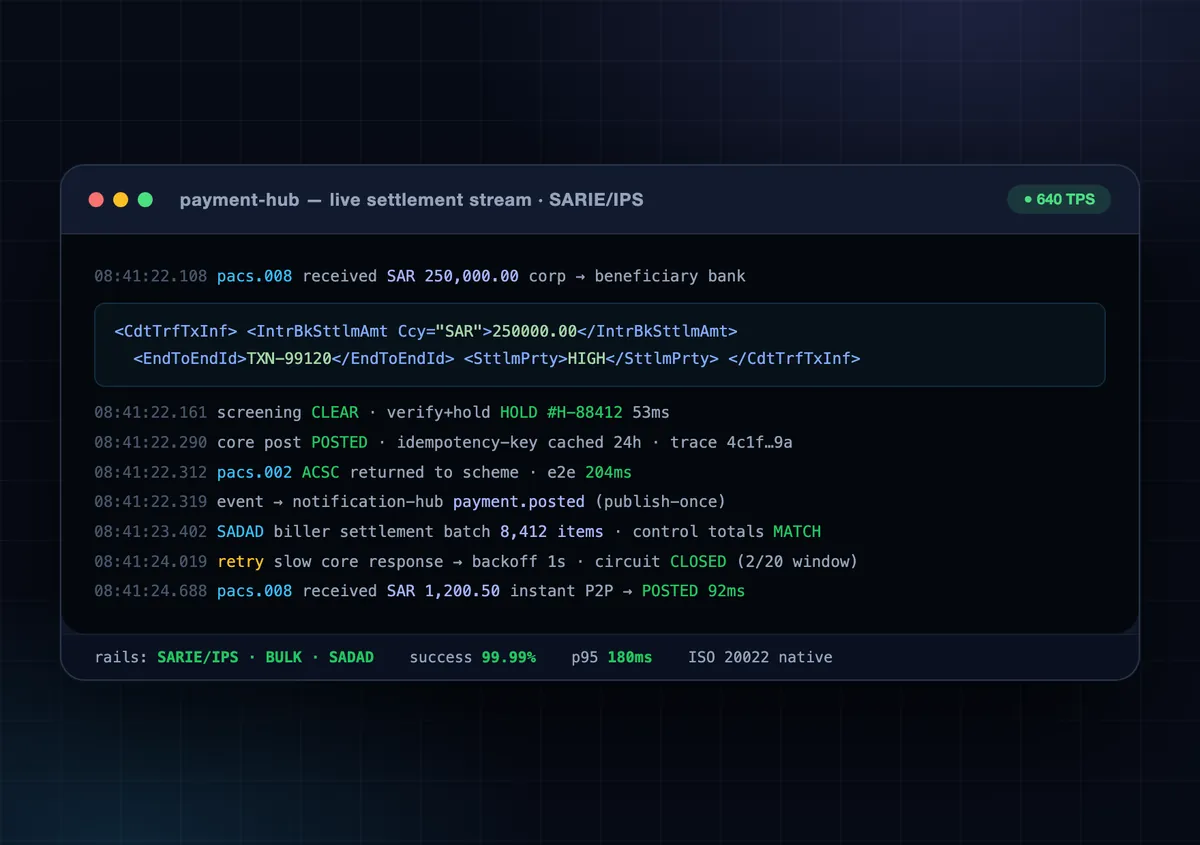
Task: Click '(publish-once)' text
Action: tap(660, 502)
